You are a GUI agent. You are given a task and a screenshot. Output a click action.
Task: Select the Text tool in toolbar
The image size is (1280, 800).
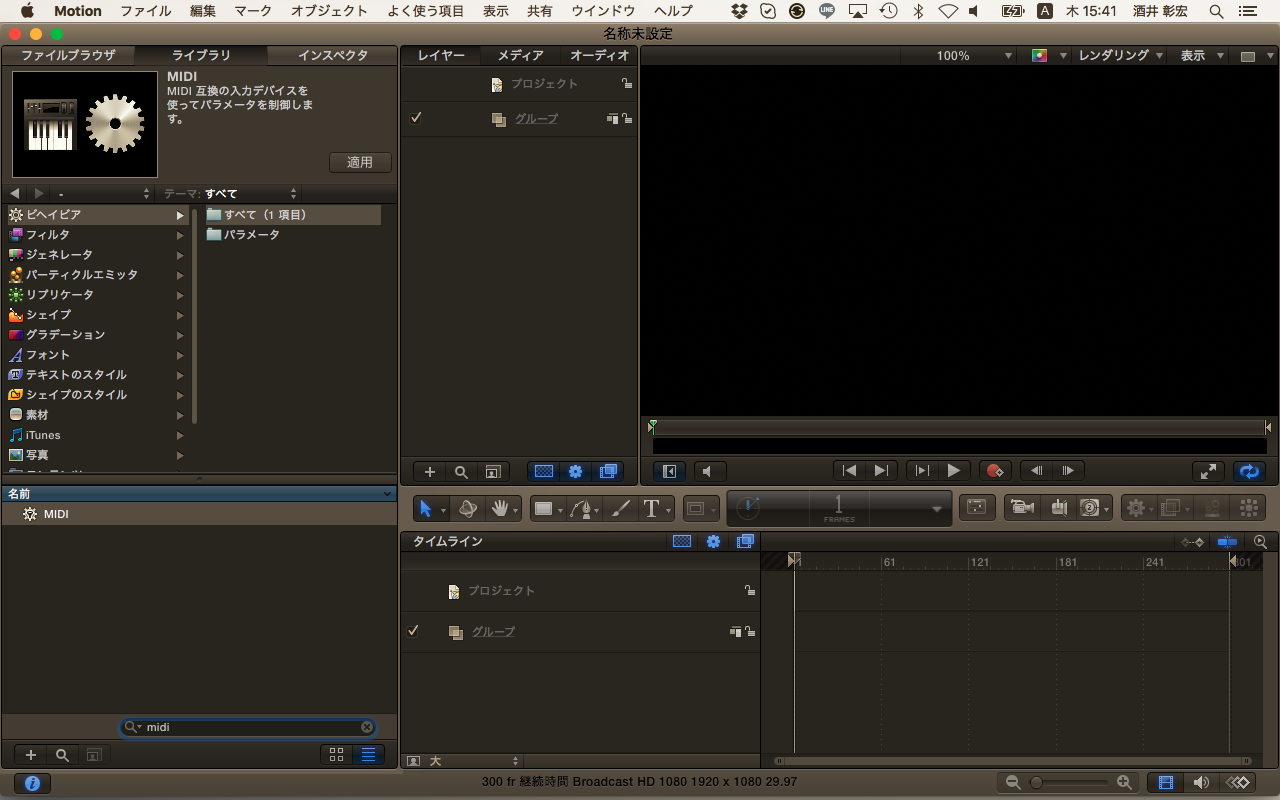tap(651, 509)
